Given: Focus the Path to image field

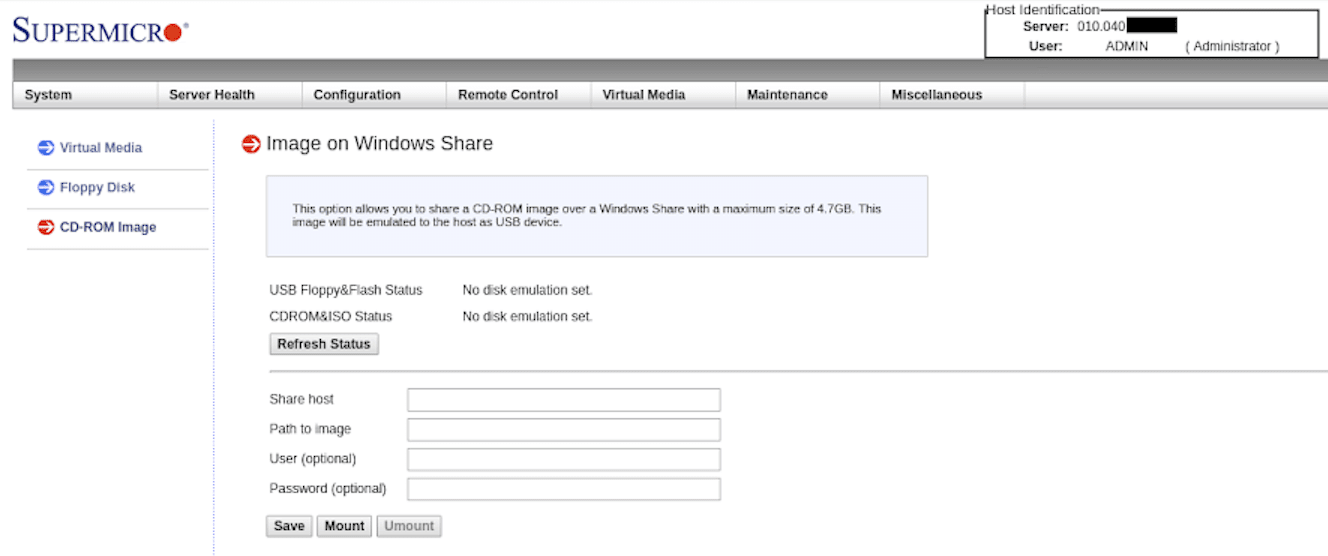Looking at the screenshot, I should click(x=563, y=430).
